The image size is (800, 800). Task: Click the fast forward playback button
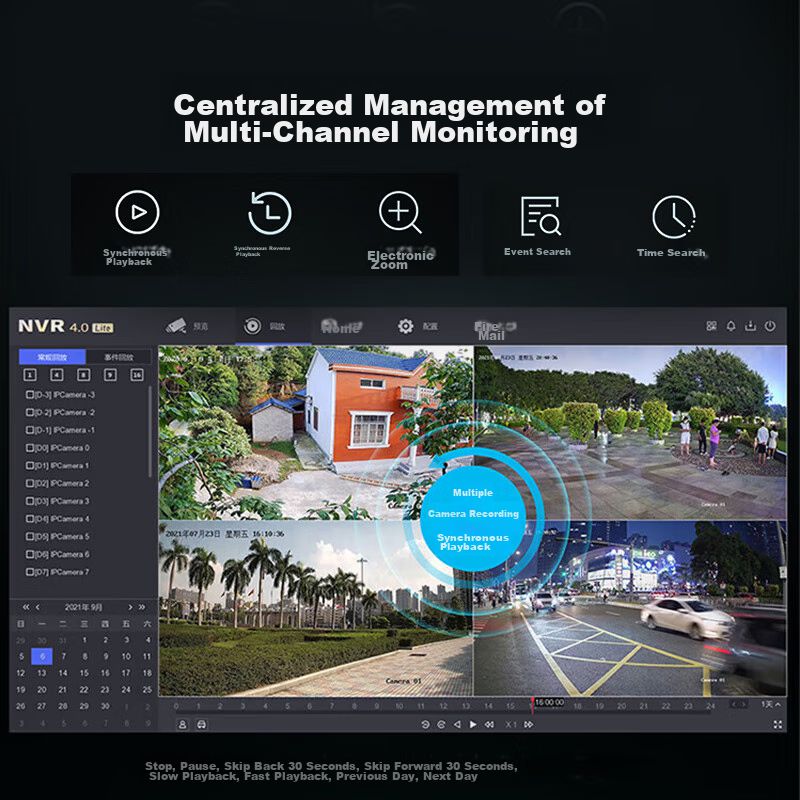pos(529,724)
